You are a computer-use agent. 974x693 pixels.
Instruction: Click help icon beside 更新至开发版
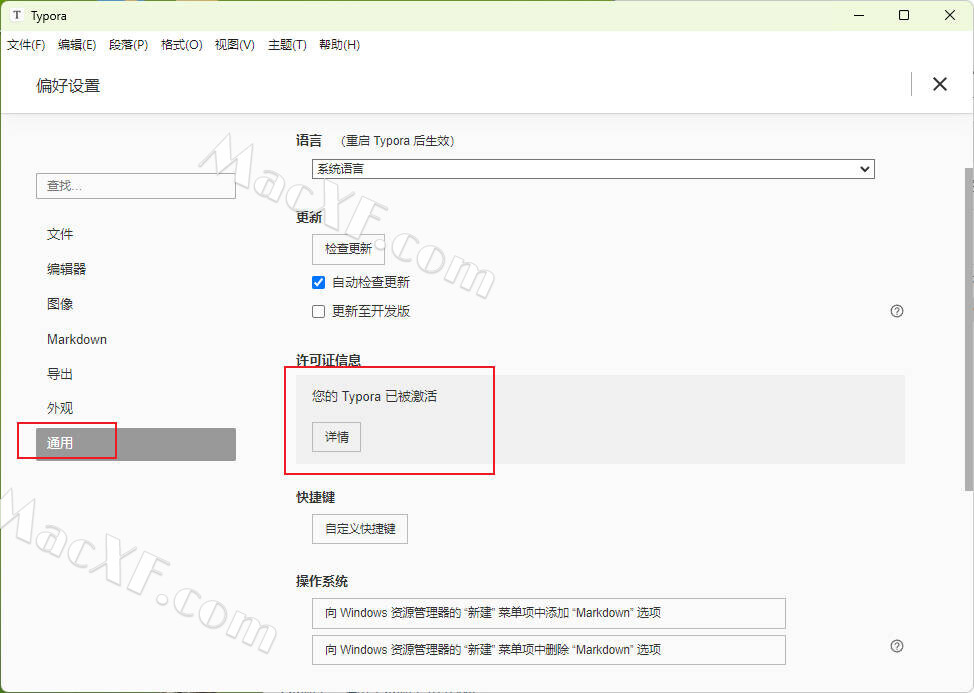[x=897, y=311]
